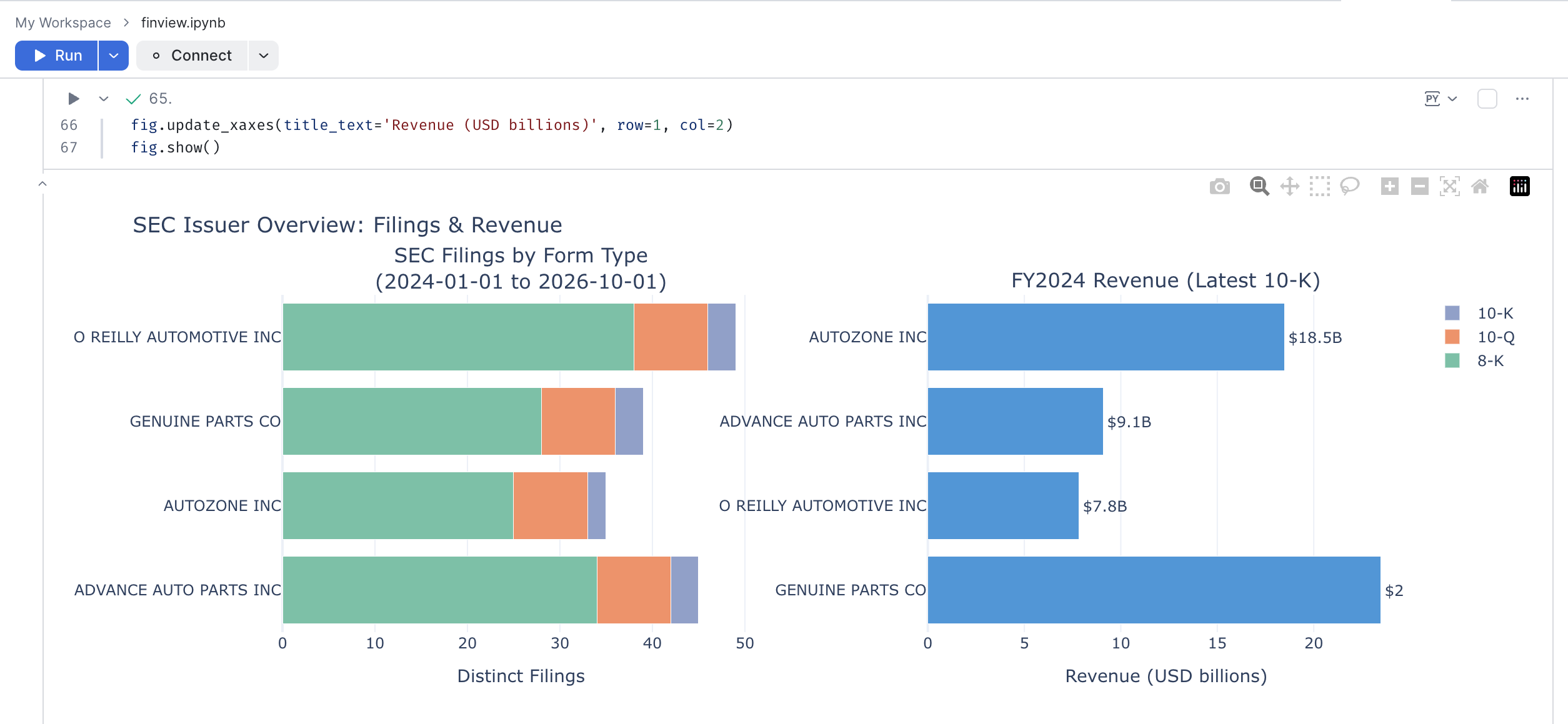Click the $7.8B revenue label
Viewport: 1568px width, 724px height.
(1104, 507)
